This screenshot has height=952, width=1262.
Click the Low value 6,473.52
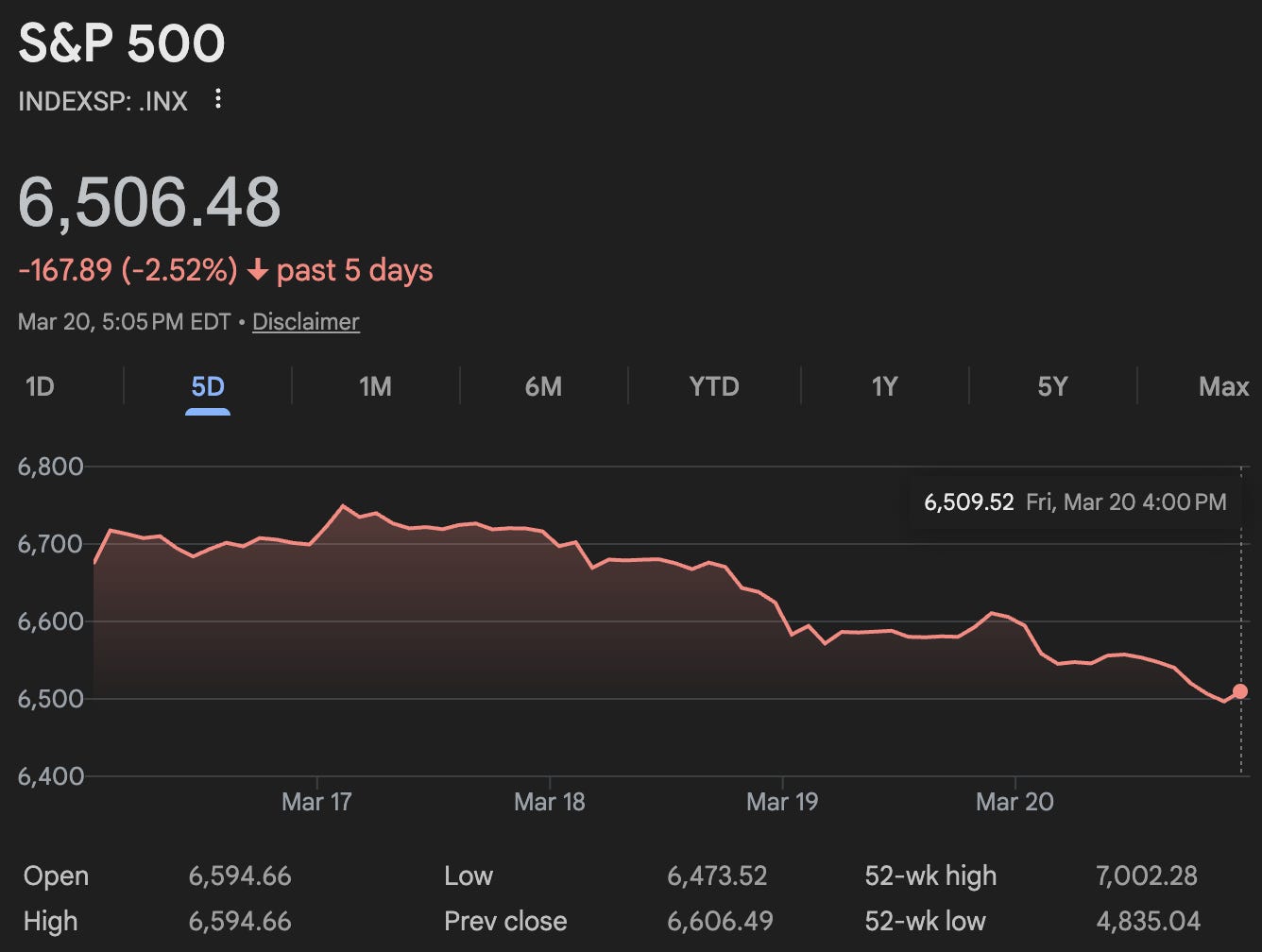pyautogui.click(x=717, y=876)
